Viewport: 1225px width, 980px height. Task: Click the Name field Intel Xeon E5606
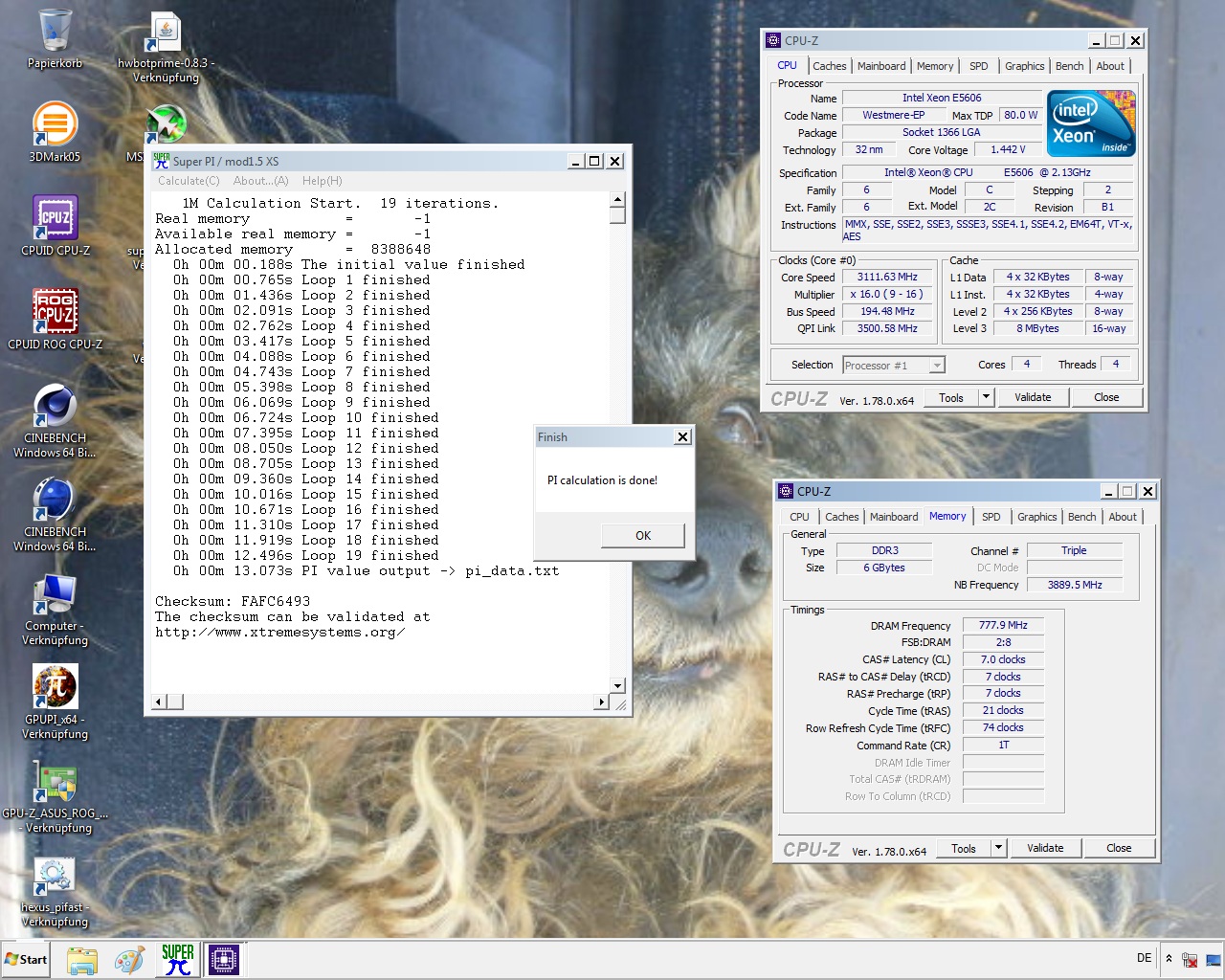tap(942, 98)
